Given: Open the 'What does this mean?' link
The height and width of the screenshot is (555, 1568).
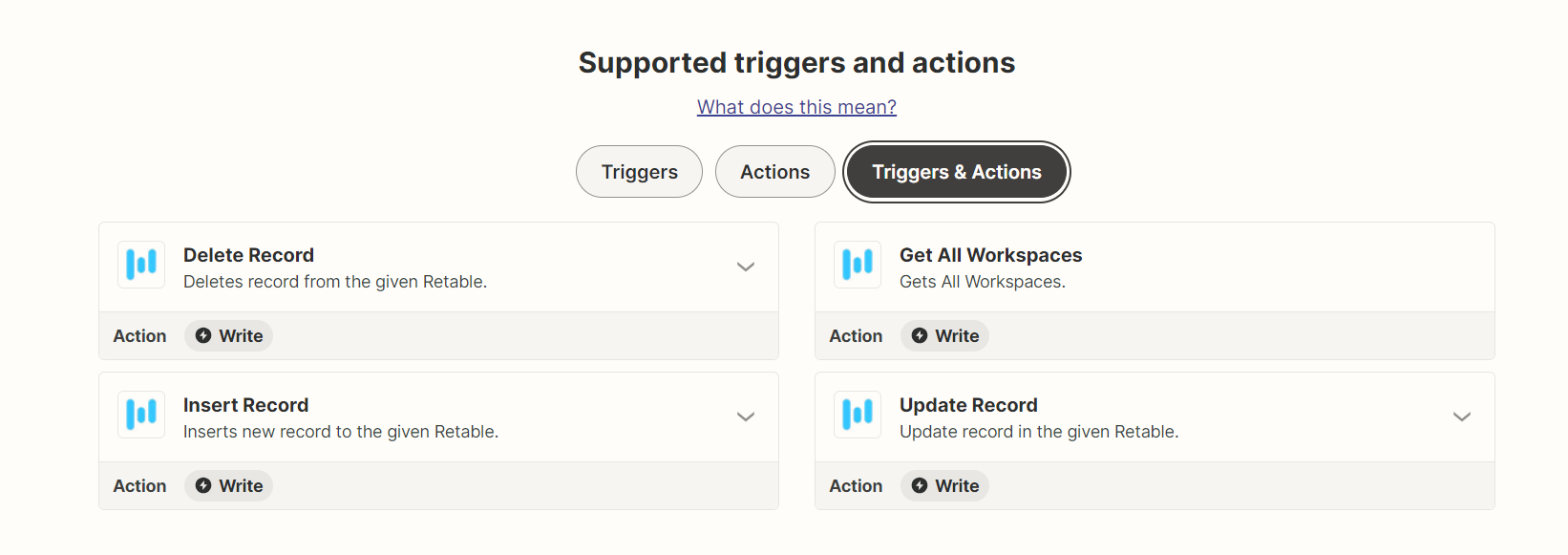Looking at the screenshot, I should pos(796,106).
